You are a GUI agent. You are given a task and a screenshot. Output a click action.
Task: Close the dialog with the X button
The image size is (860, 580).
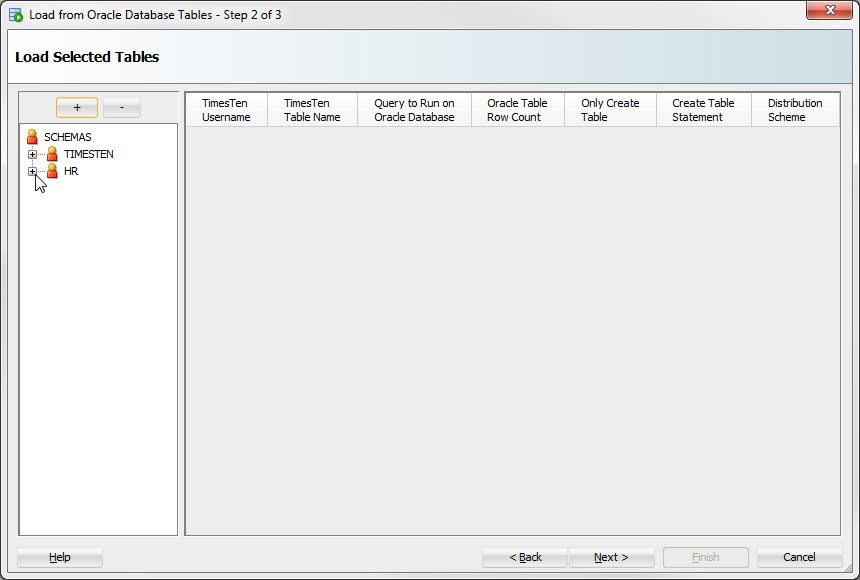[829, 10]
